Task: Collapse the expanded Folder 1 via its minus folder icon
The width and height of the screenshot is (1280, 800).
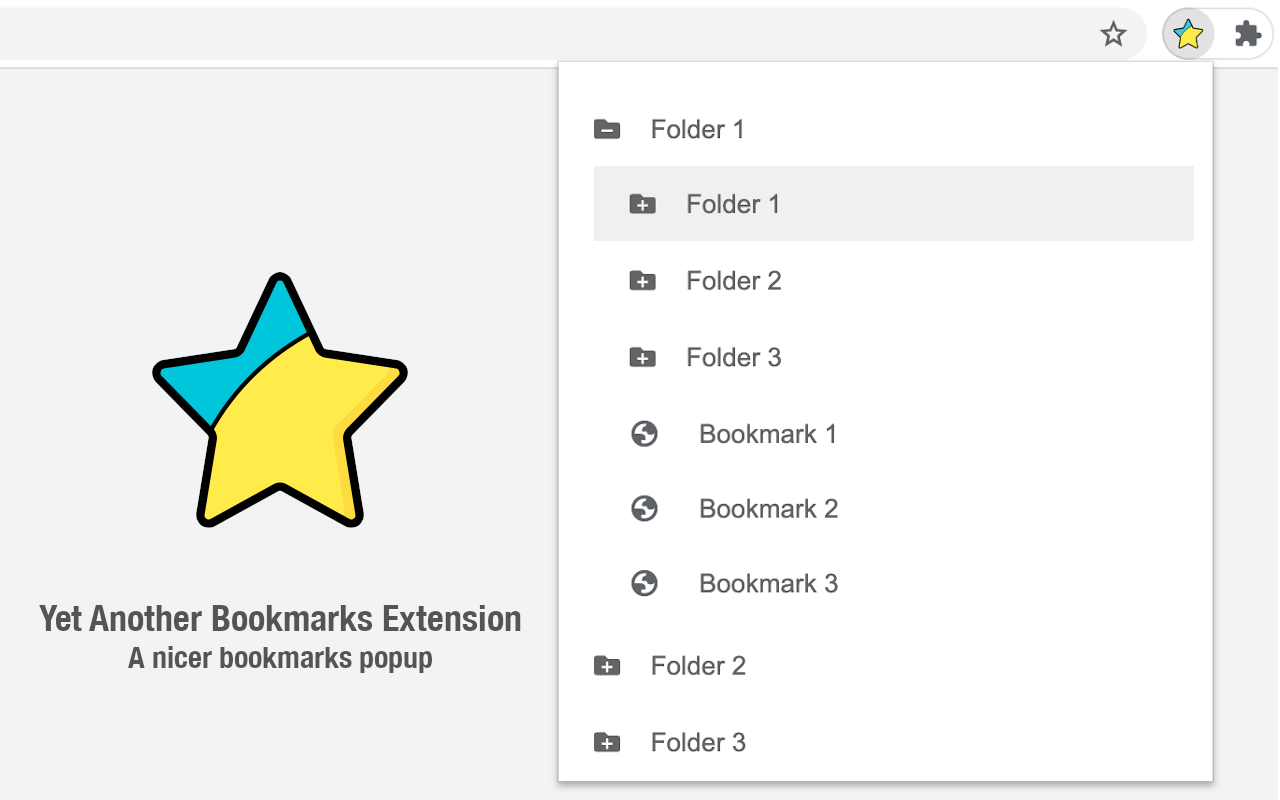Action: 607,129
